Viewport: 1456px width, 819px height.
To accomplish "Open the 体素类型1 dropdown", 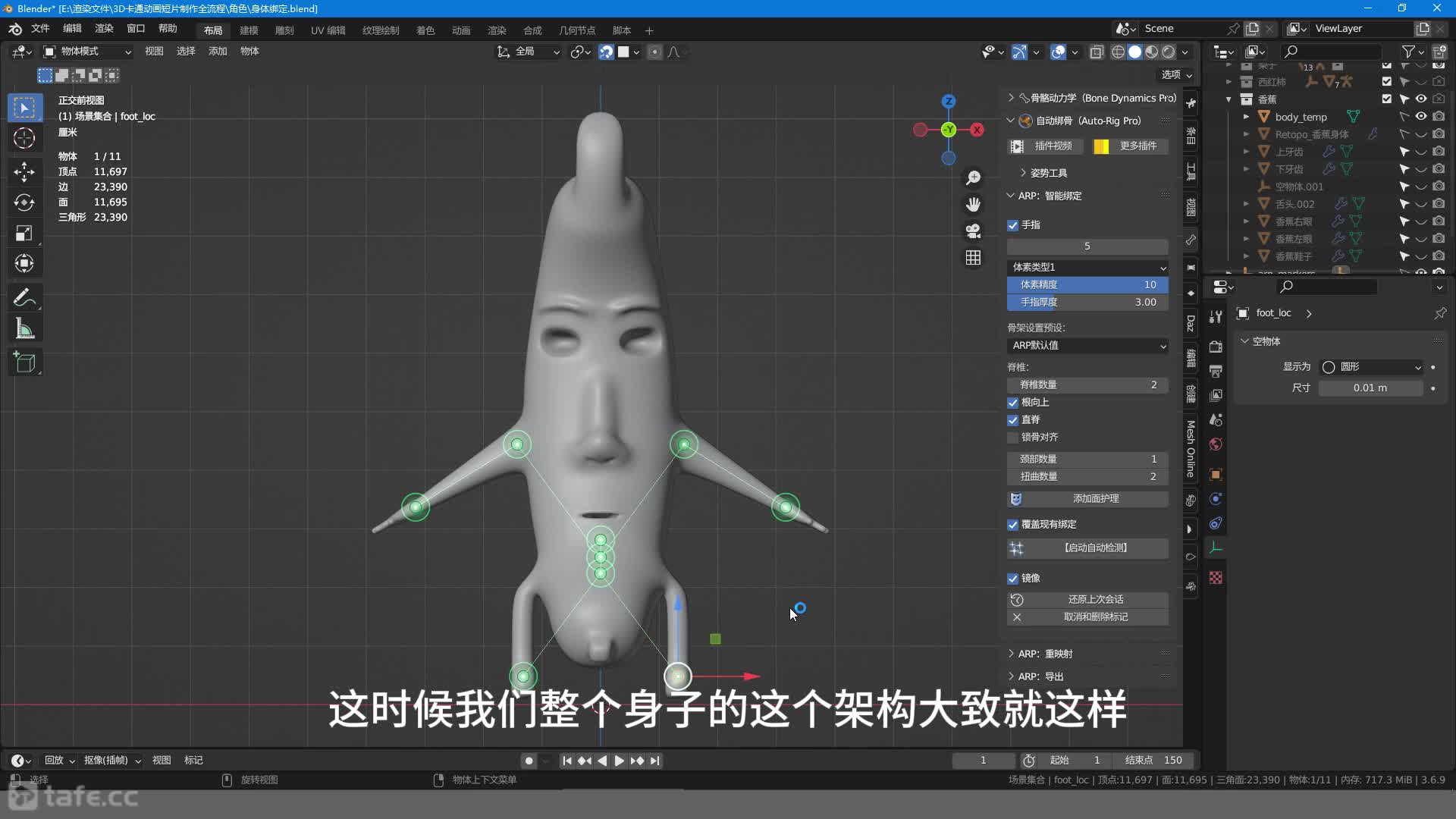I will 1087,267.
